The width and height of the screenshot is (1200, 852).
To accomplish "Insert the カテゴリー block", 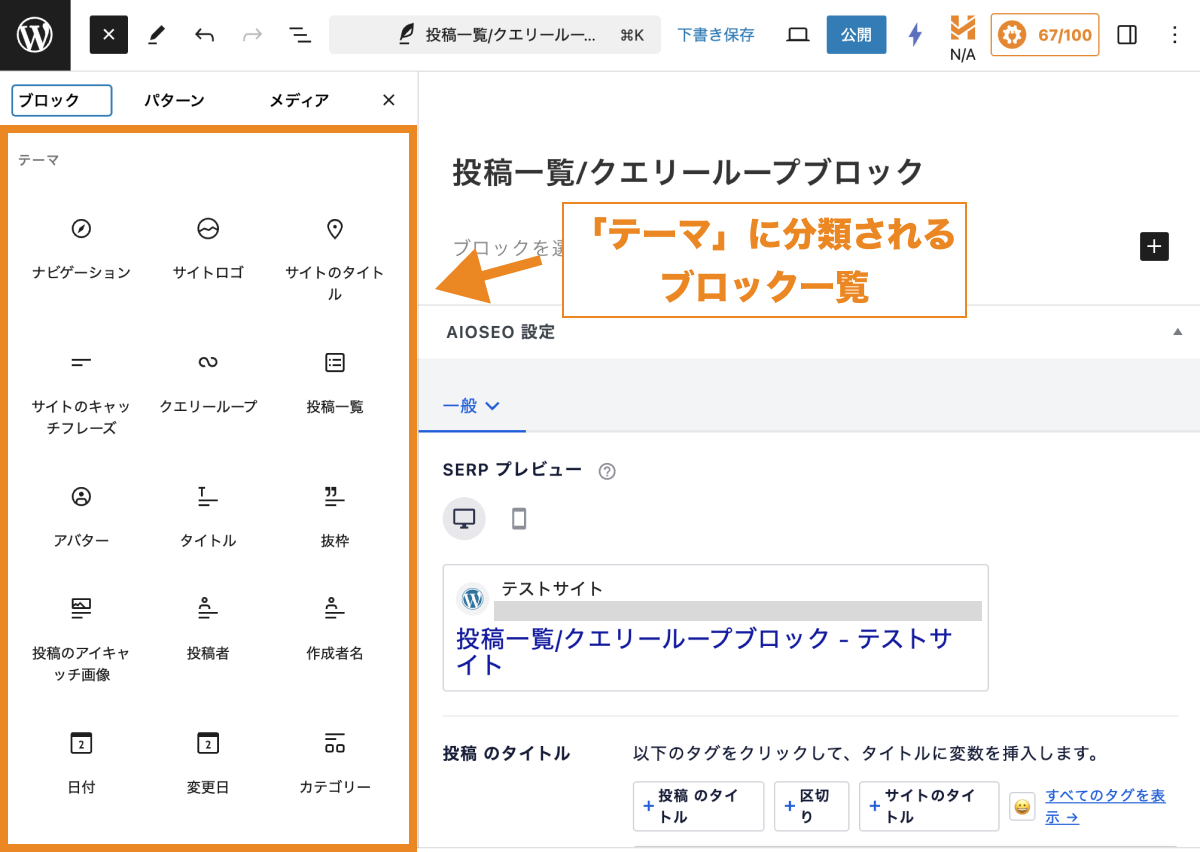I will [333, 760].
